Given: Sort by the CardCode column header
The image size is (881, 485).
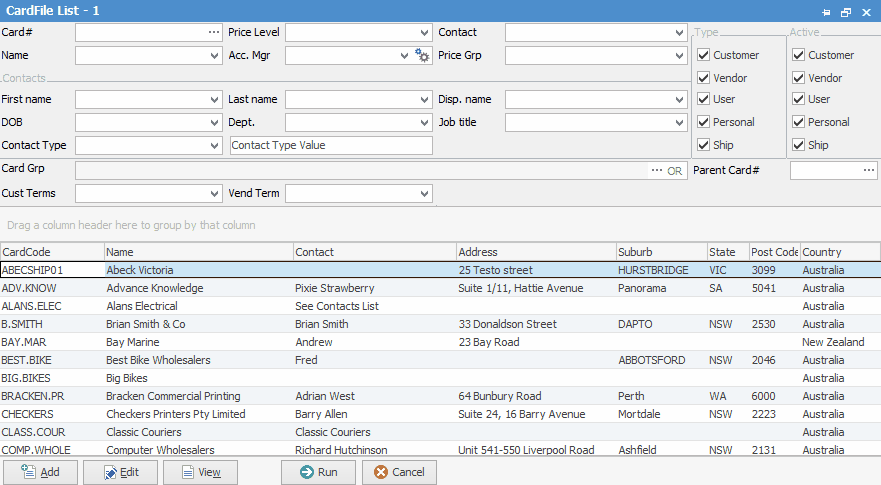Looking at the screenshot, I should point(52,252).
